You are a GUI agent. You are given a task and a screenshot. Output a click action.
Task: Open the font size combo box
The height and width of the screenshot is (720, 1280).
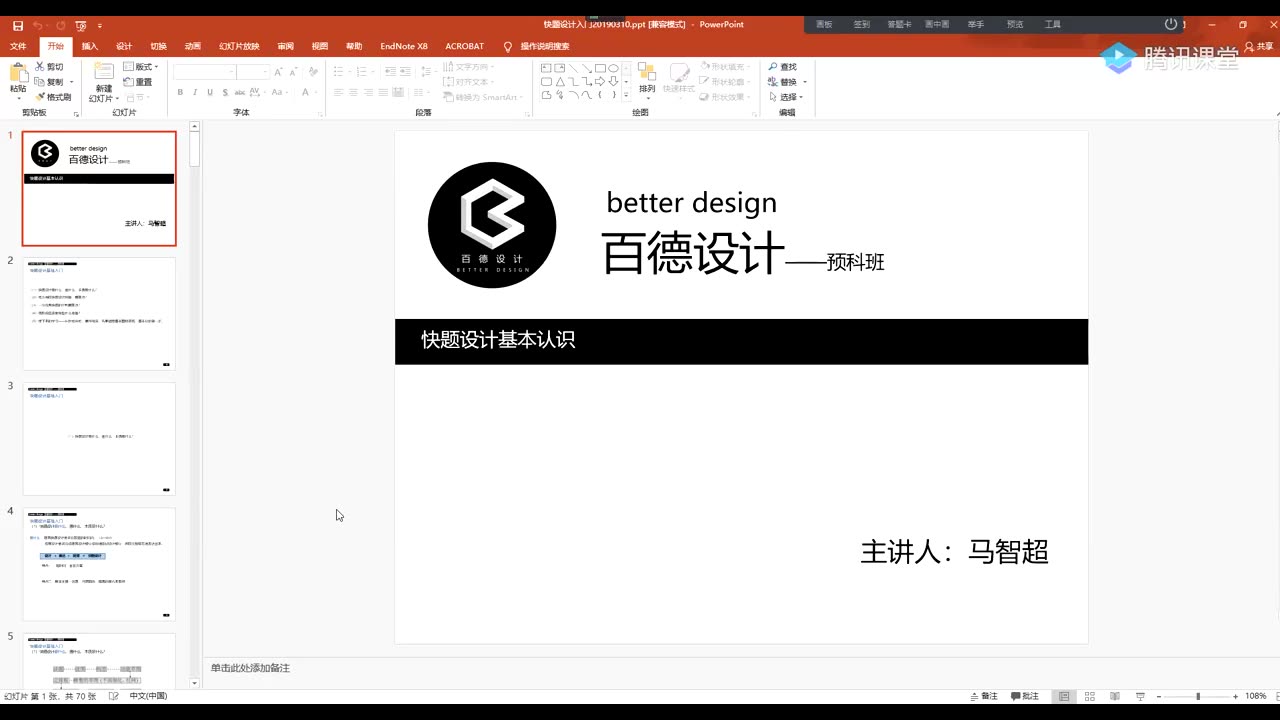(x=253, y=72)
